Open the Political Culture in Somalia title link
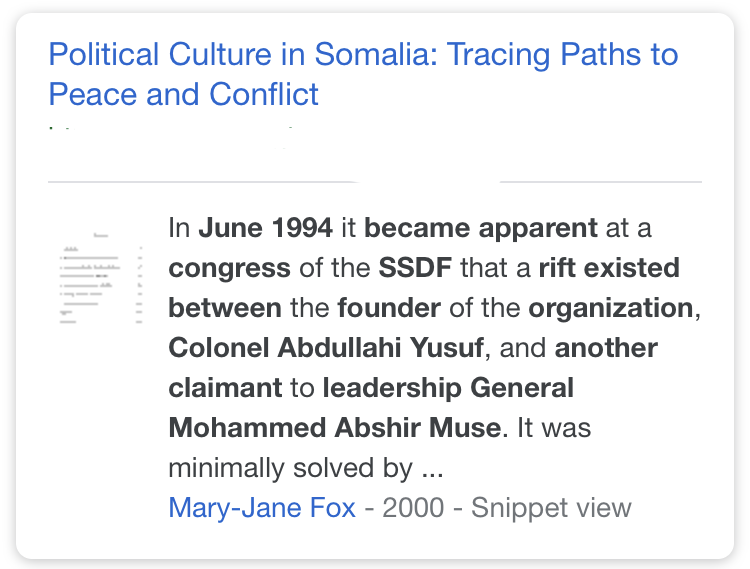The image size is (750, 569). pyautogui.click(x=364, y=74)
